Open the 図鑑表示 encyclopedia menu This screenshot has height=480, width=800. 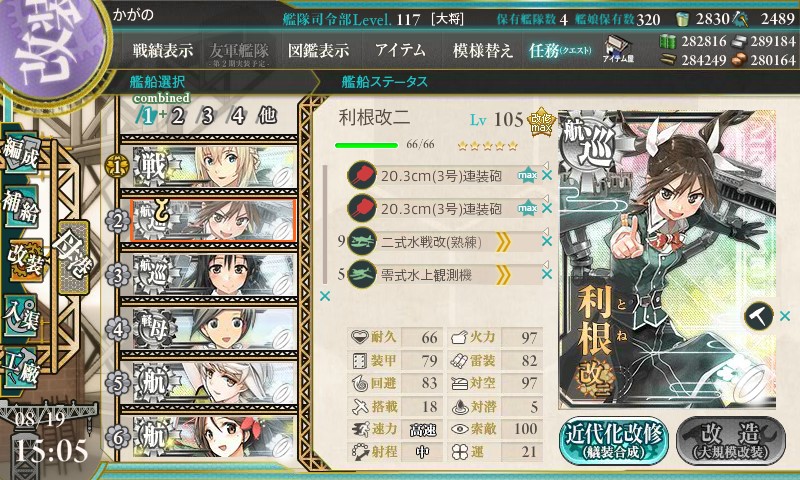point(318,50)
